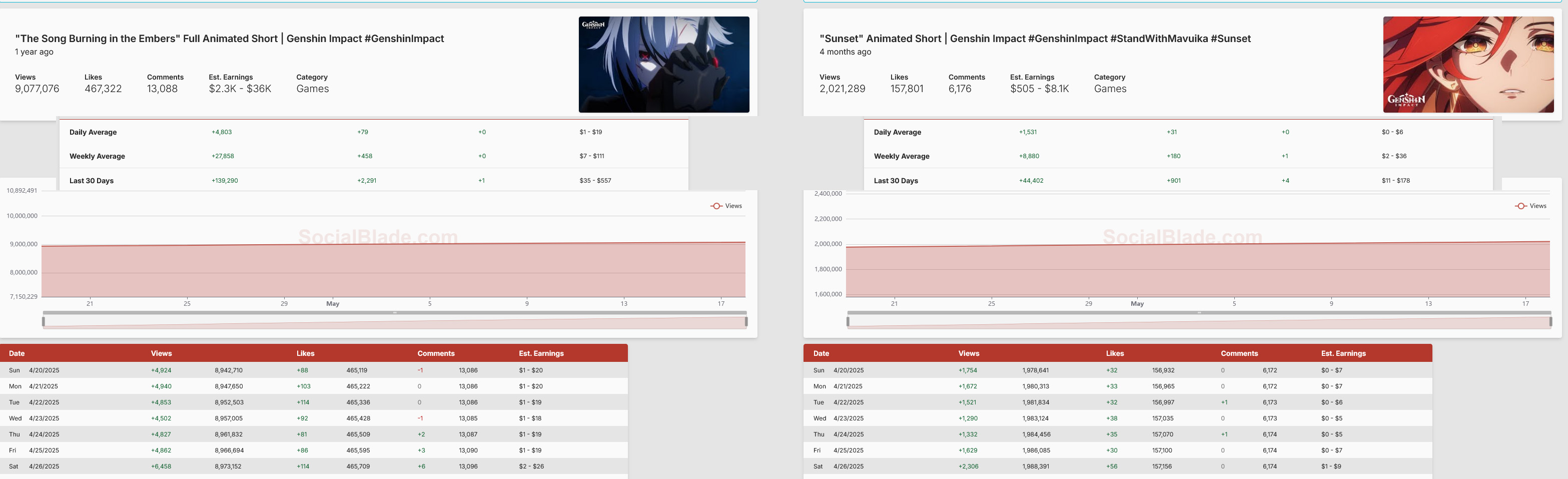The height and width of the screenshot is (479, 1568).
Task: Click last 30 days earnings $35 - $557
Action: click(x=595, y=181)
